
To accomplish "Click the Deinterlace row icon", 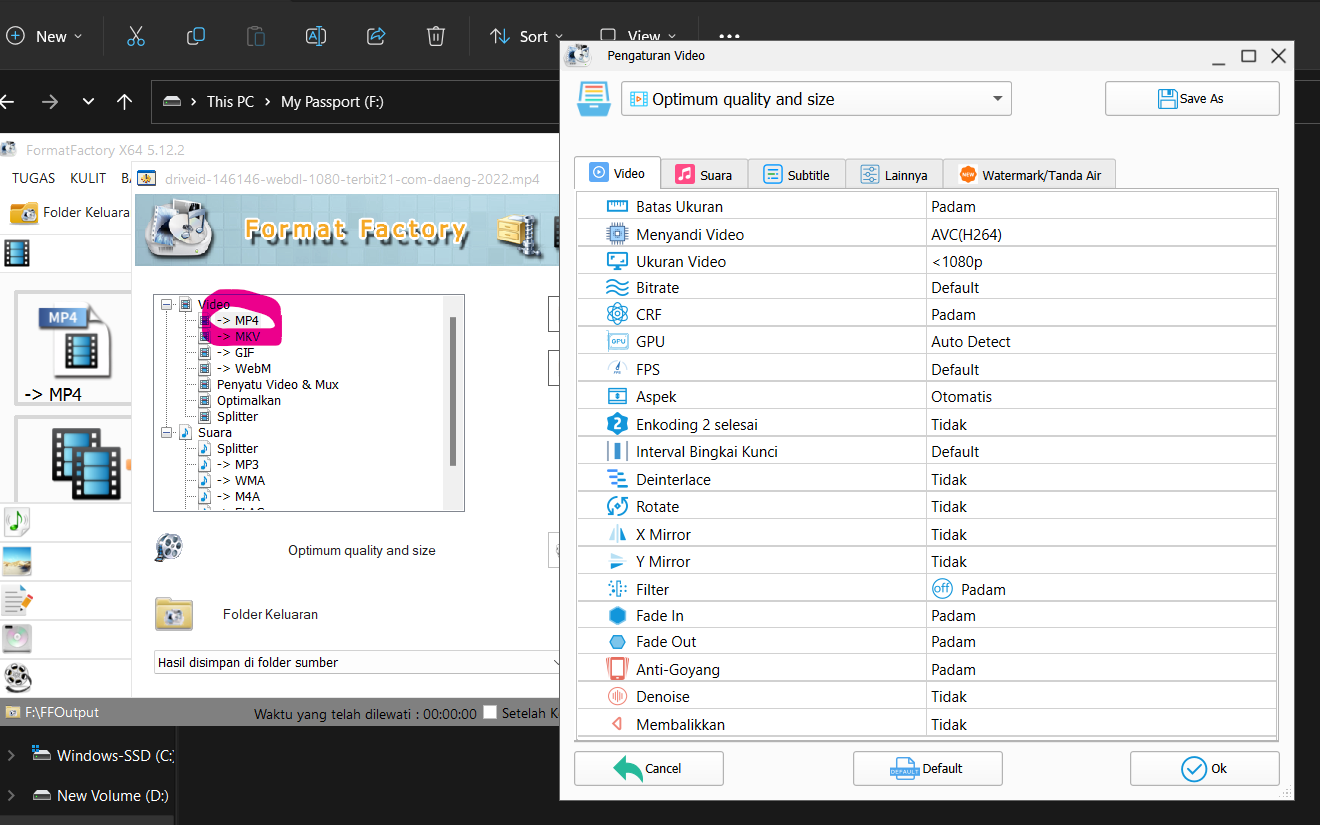I will point(618,479).
